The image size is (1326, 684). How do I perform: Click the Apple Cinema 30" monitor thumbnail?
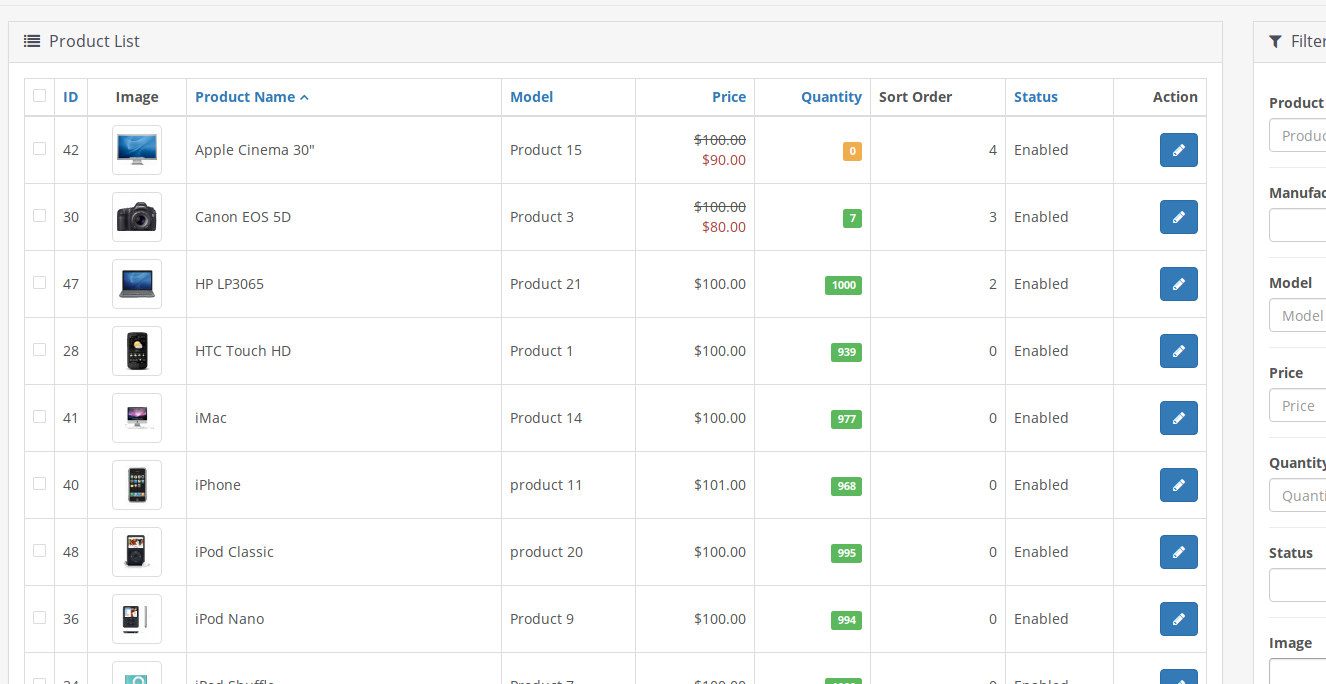pos(137,150)
